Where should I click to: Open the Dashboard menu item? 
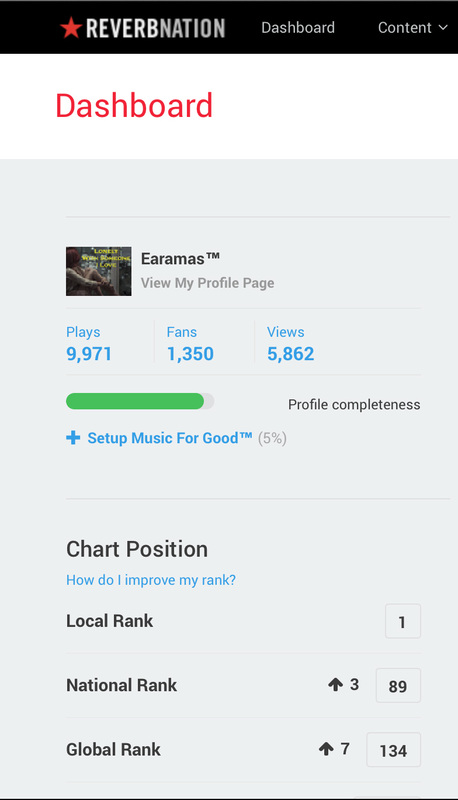pos(298,28)
